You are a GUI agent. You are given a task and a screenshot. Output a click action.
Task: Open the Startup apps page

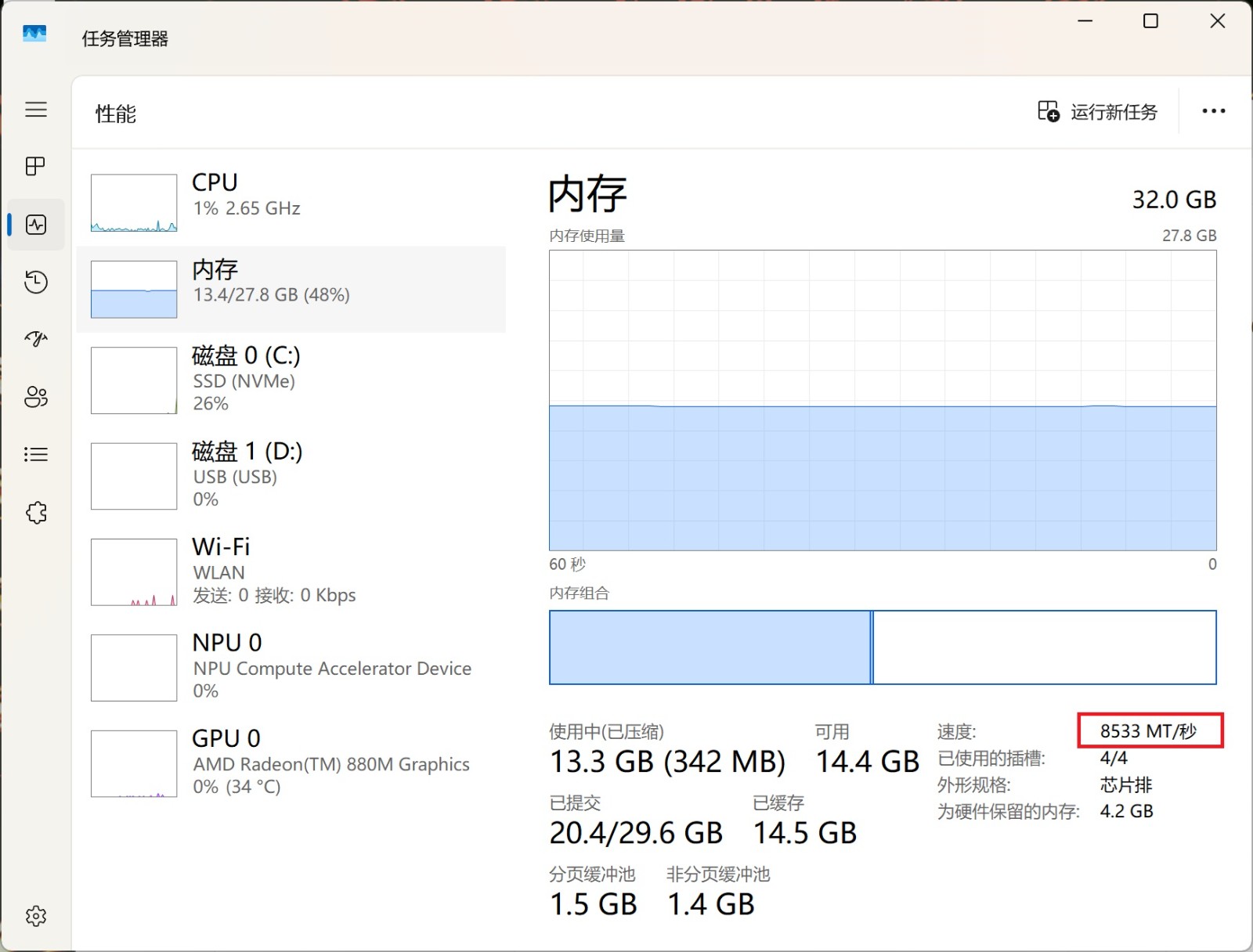pyautogui.click(x=36, y=339)
